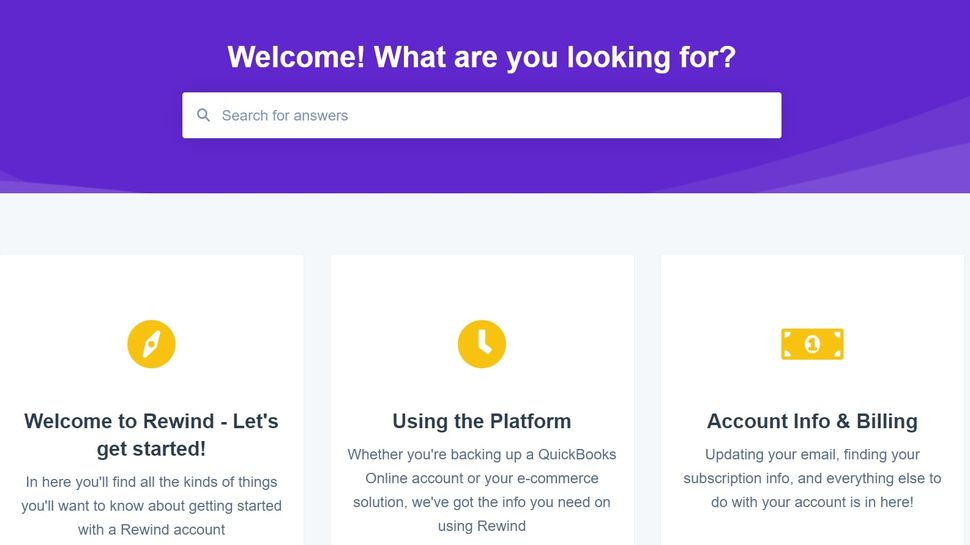Click the yellow dollar bill icon

point(812,344)
